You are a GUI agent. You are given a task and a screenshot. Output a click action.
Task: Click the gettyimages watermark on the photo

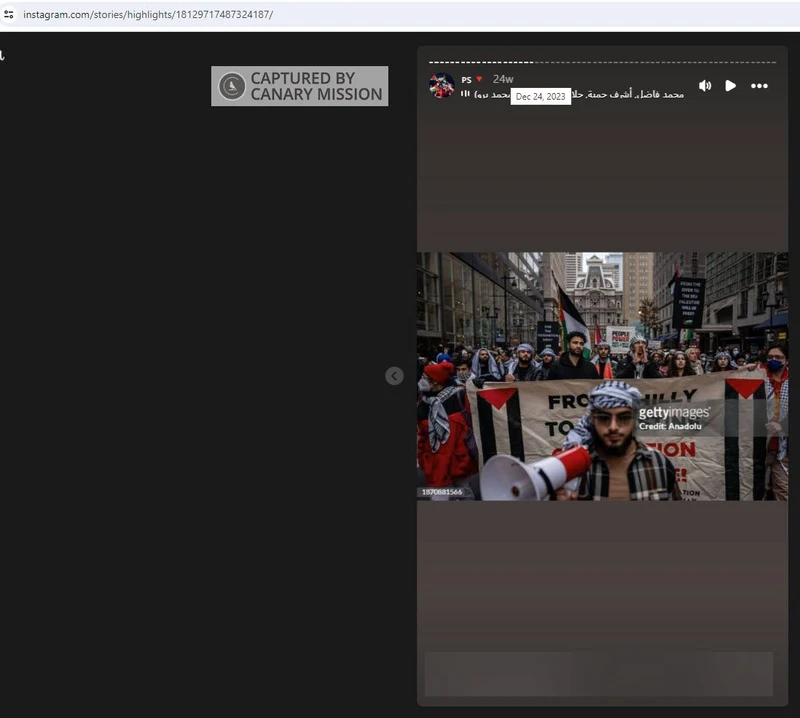click(x=675, y=413)
